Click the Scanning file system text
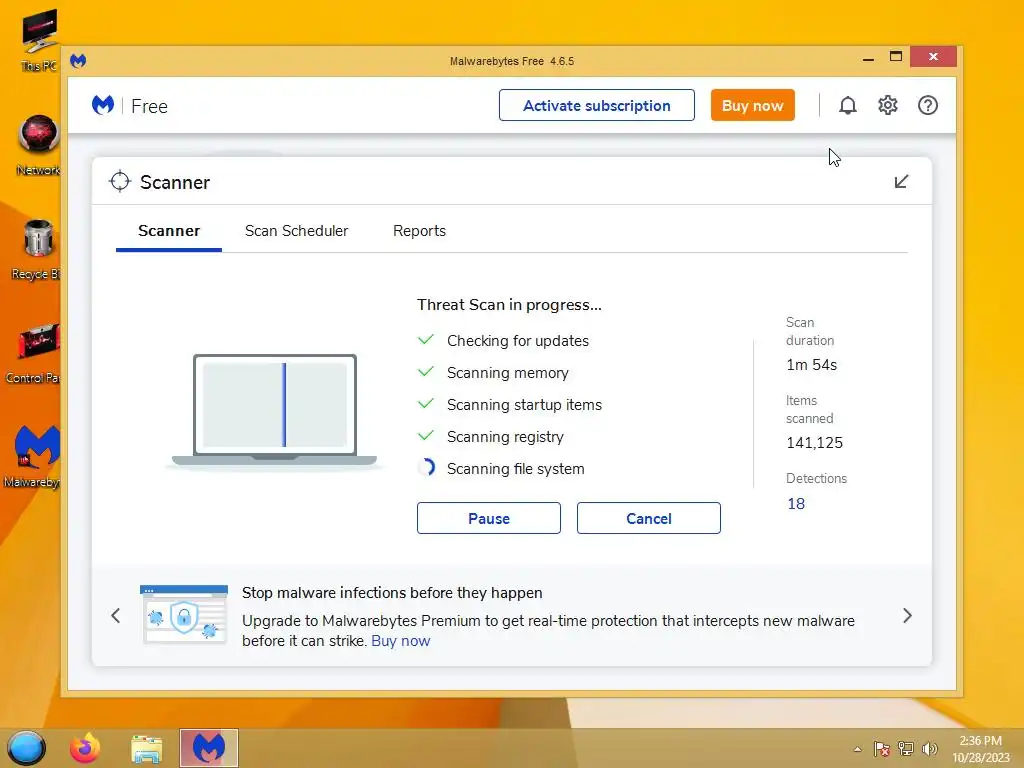 click(515, 469)
